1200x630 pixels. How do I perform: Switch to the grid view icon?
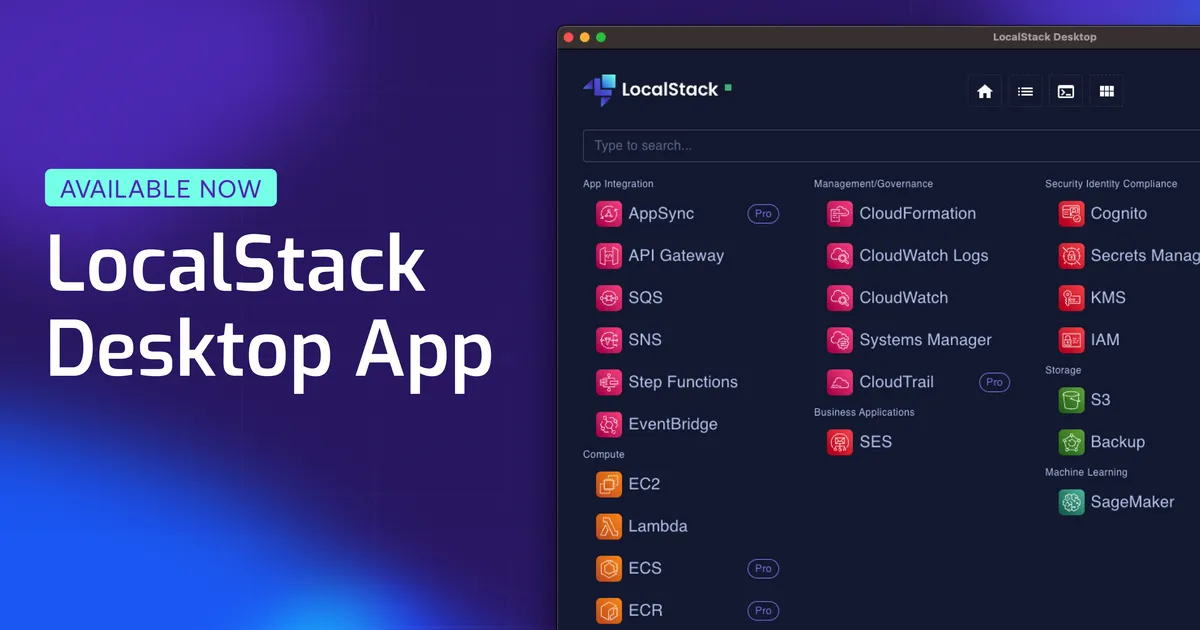pos(1106,91)
